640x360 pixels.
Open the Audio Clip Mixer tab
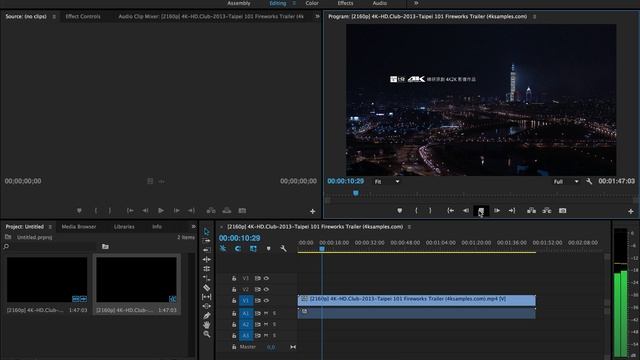(211, 16)
